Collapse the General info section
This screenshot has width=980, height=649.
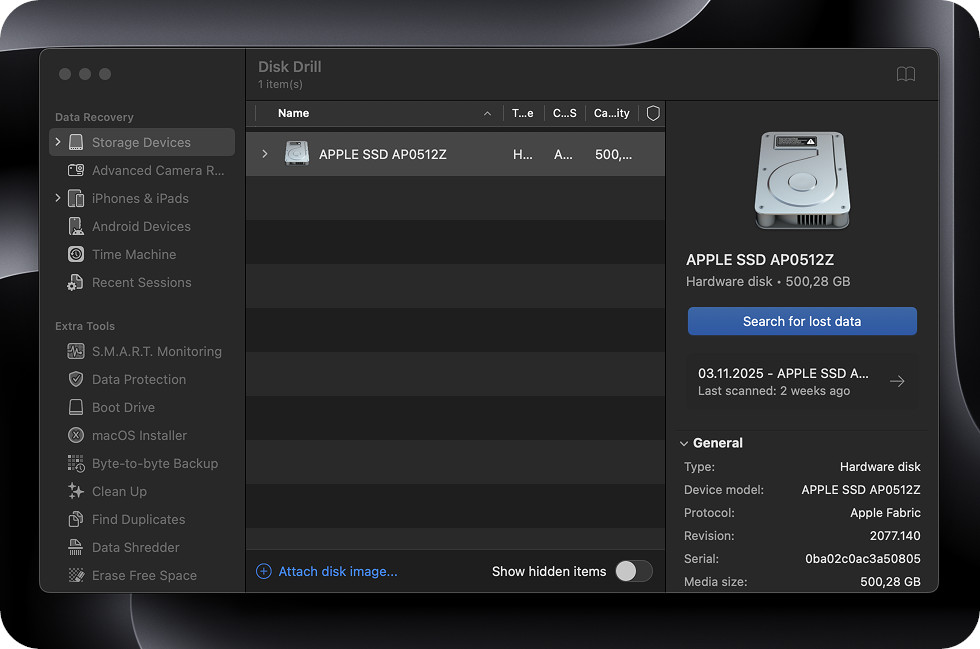(684, 443)
